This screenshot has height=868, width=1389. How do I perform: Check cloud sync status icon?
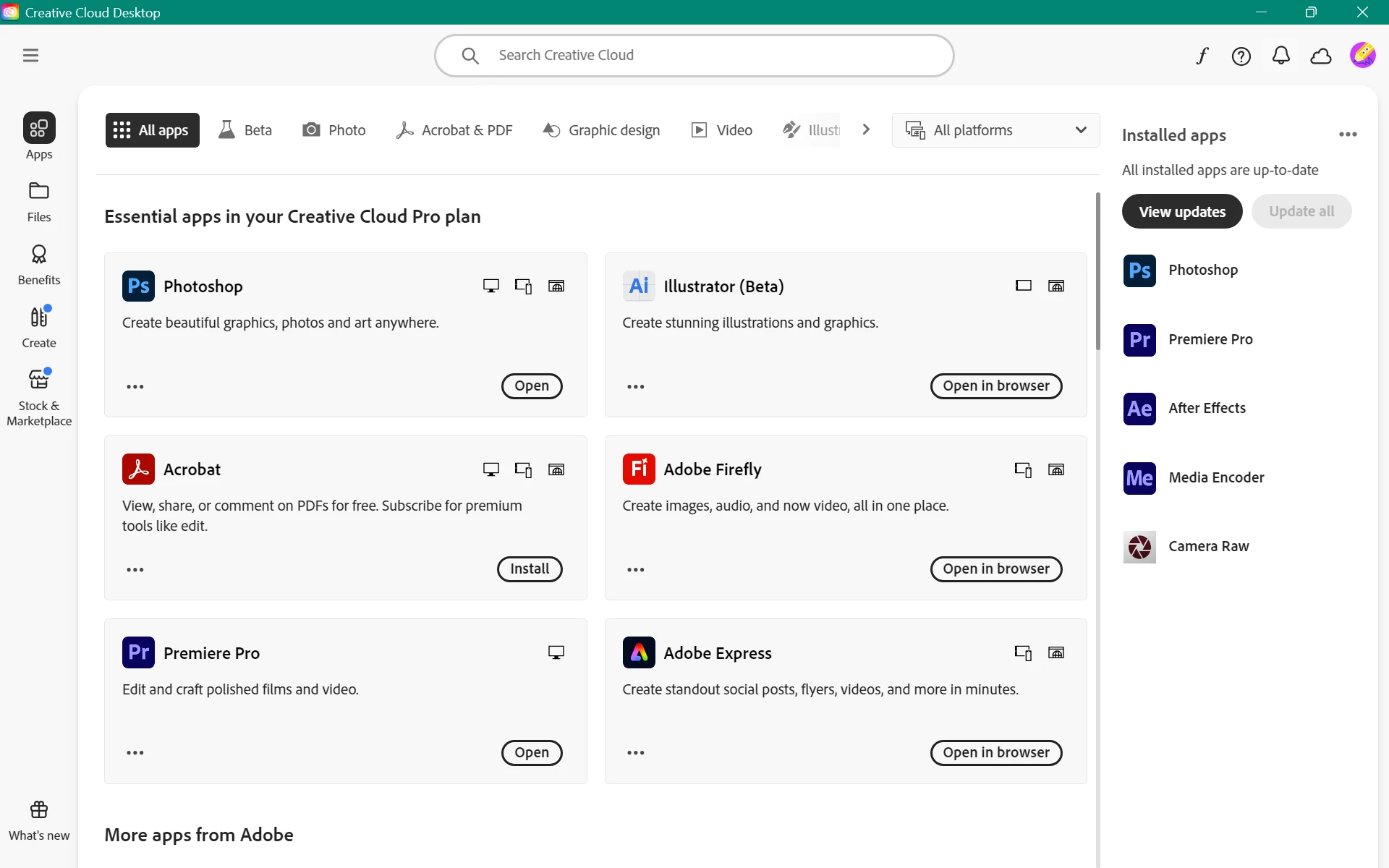pyautogui.click(x=1320, y=56)
